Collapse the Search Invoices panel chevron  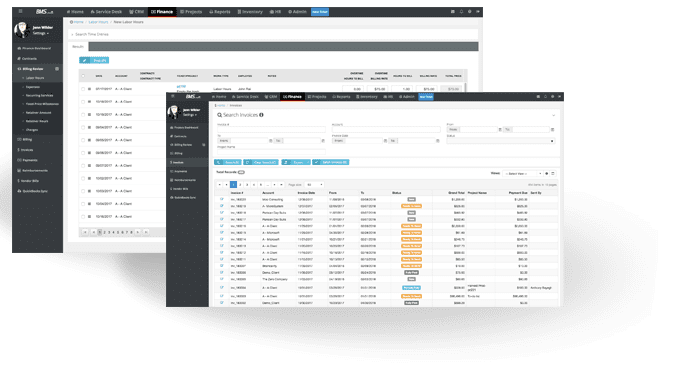[553, 115]
